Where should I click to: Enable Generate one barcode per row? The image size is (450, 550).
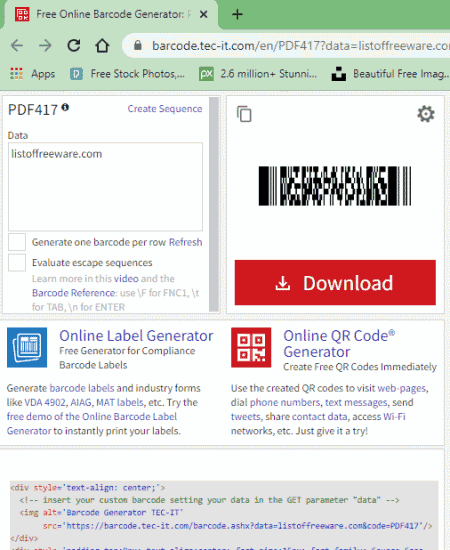(x=17, y=242)
